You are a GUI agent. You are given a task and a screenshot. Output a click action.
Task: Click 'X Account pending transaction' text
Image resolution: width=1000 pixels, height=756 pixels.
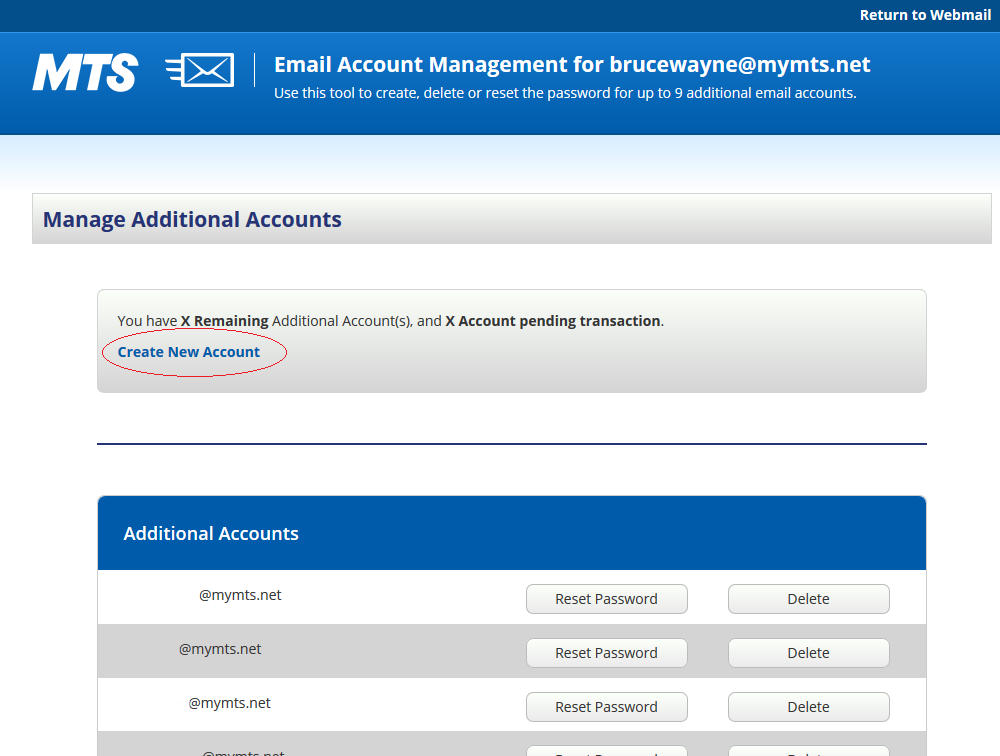click(x=553, y=321)
